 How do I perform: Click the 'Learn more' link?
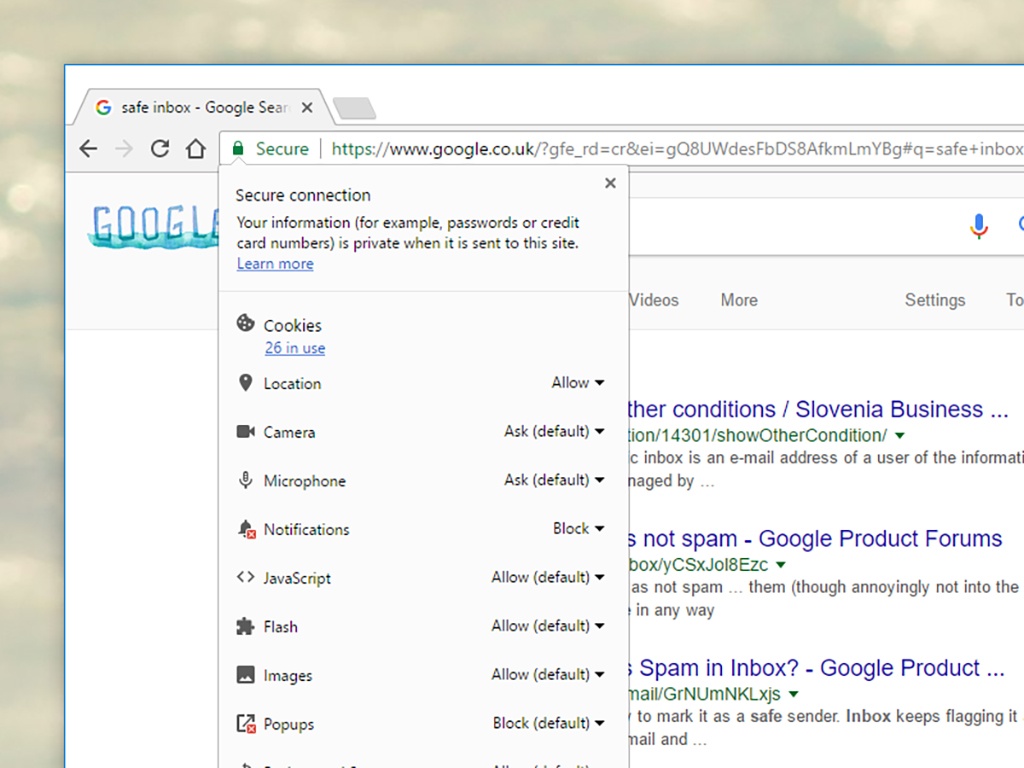click(274, 263)
